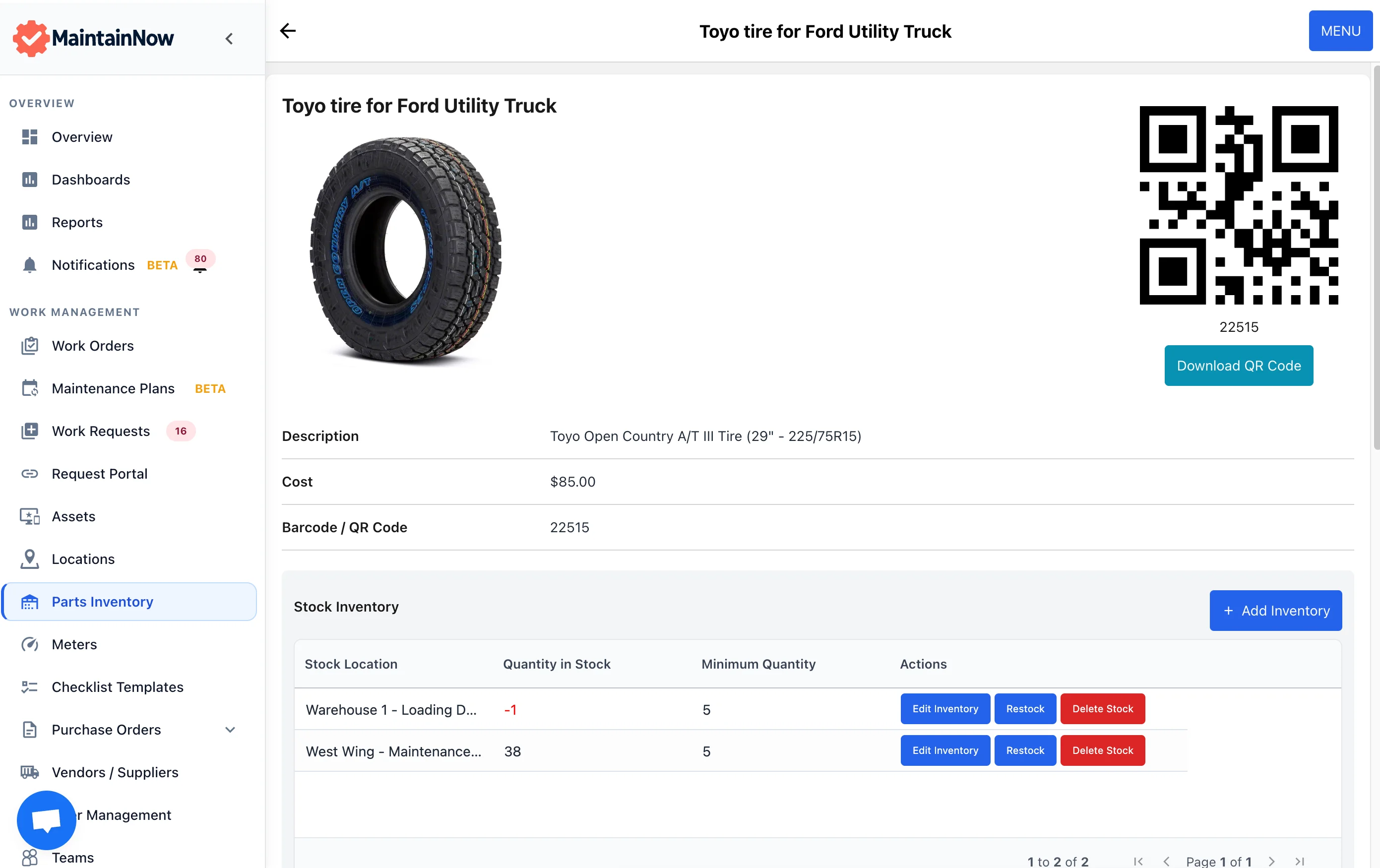Viewport: 1380px width, 868px height.
Task: Click the Vendors truck icon
Action: (29, 772)
